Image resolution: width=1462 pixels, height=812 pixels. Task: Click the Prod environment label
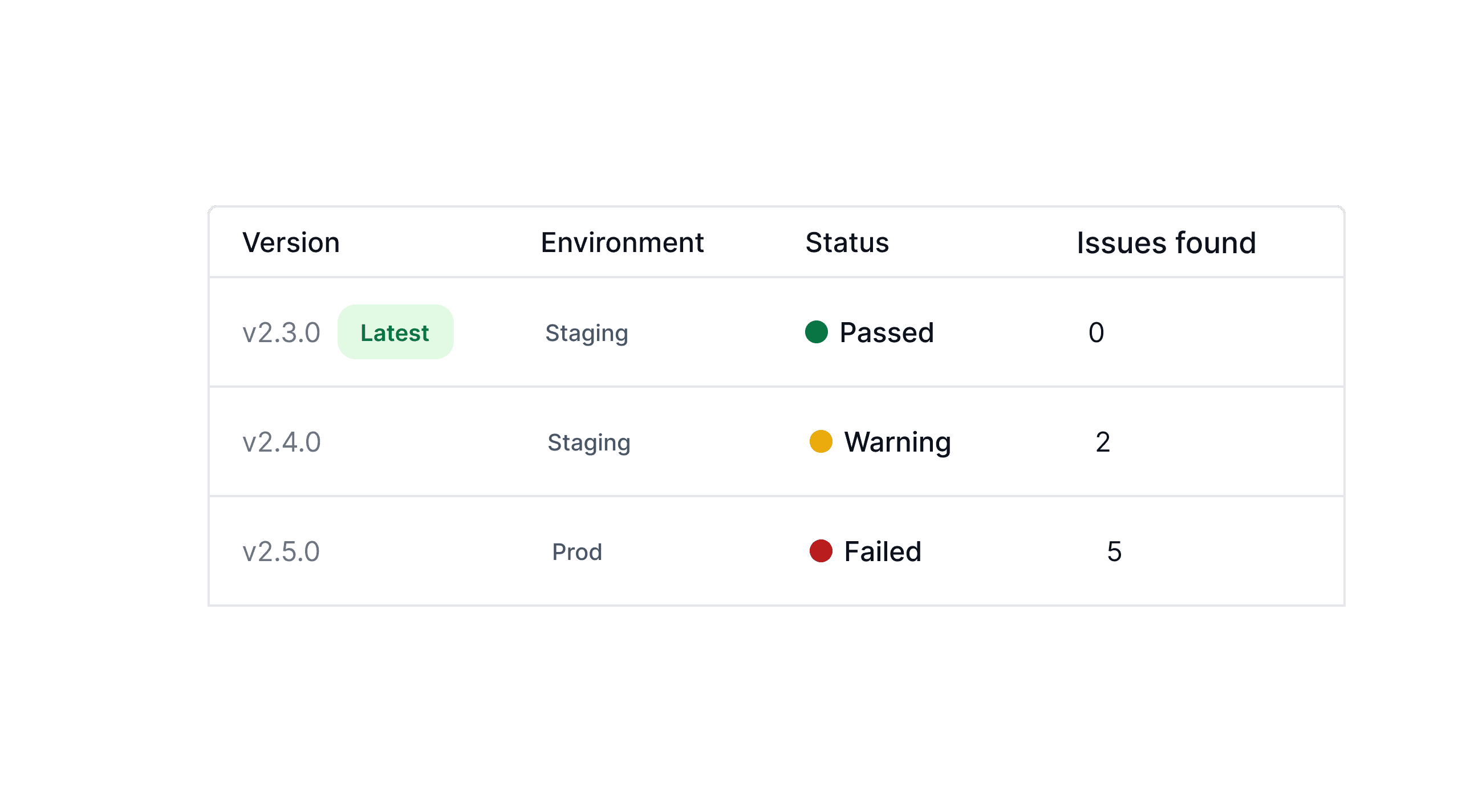tap(577, 551)
